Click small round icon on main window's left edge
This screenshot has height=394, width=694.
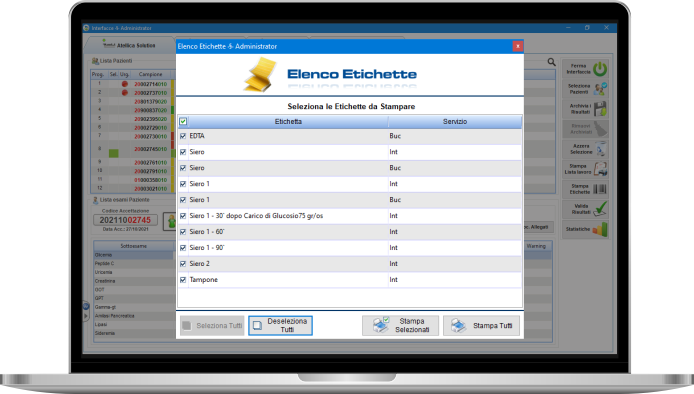(x=86, y=306)
